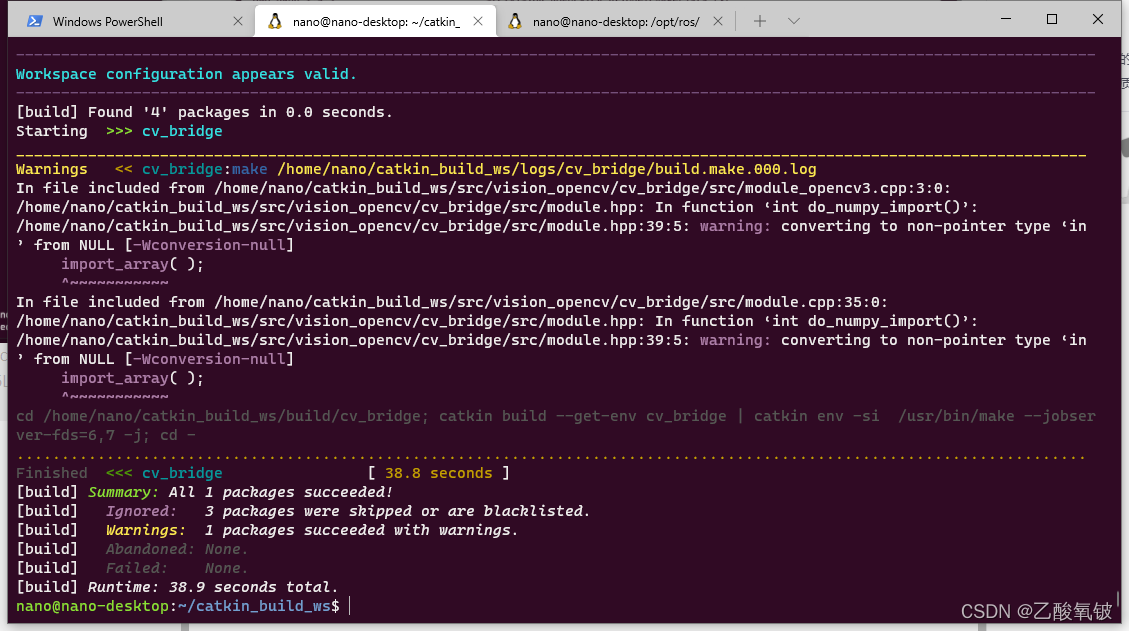Click the module_opencv3.cpp:3:0 include line
The height and width of the screenshot is (631, 1129).
click(x=483, y=188)
